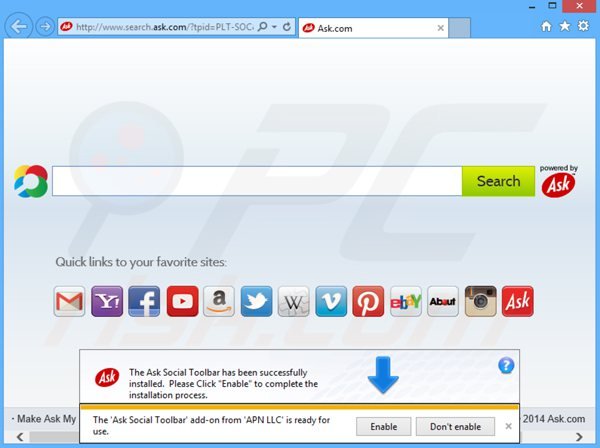
Task: Click the browser Forward arrow button
Action: [45, 26]
